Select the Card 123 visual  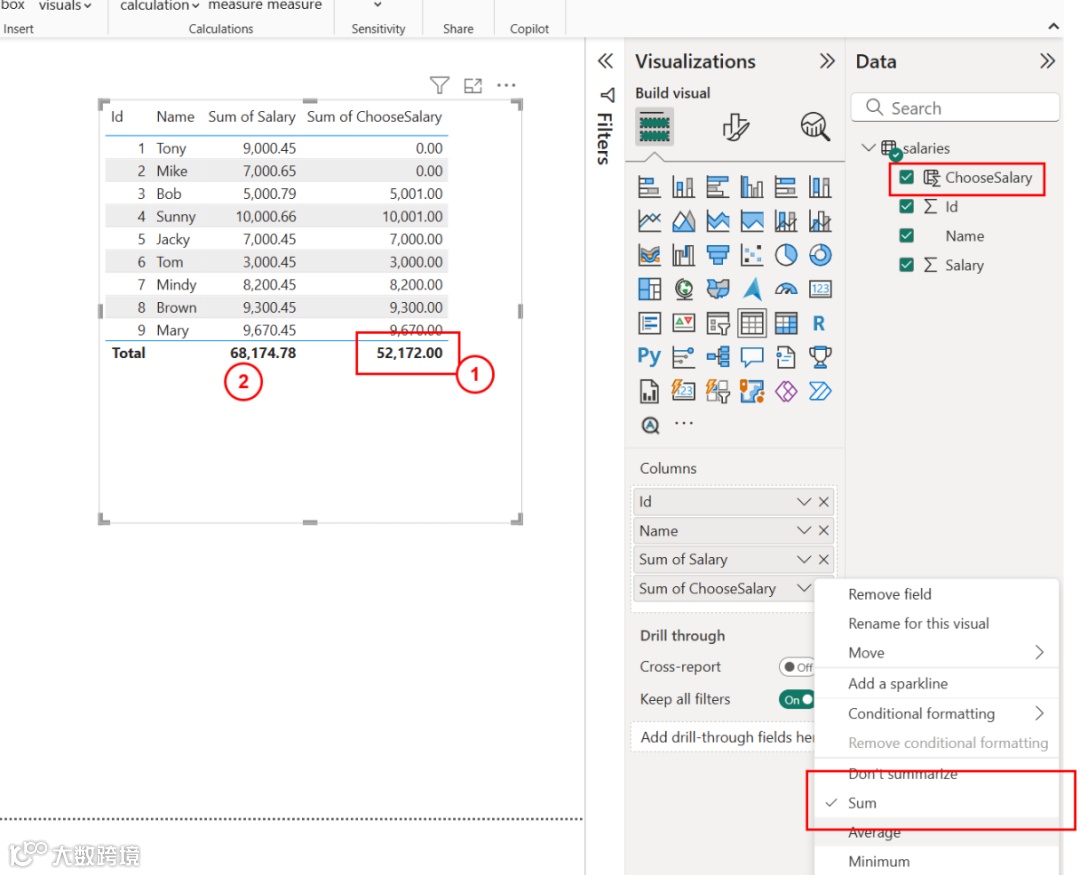pyautogui.click(x=820, y=289)
